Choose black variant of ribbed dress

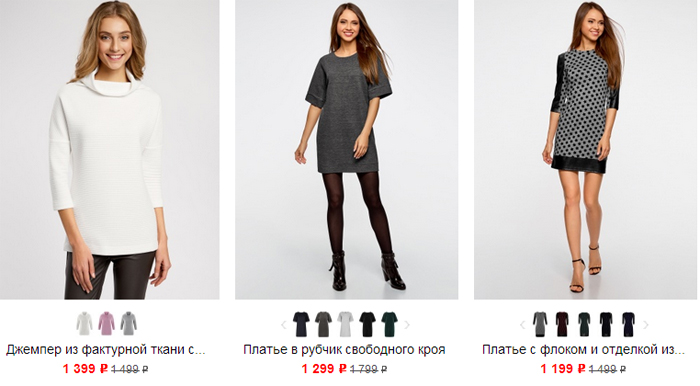pos(367,324)
